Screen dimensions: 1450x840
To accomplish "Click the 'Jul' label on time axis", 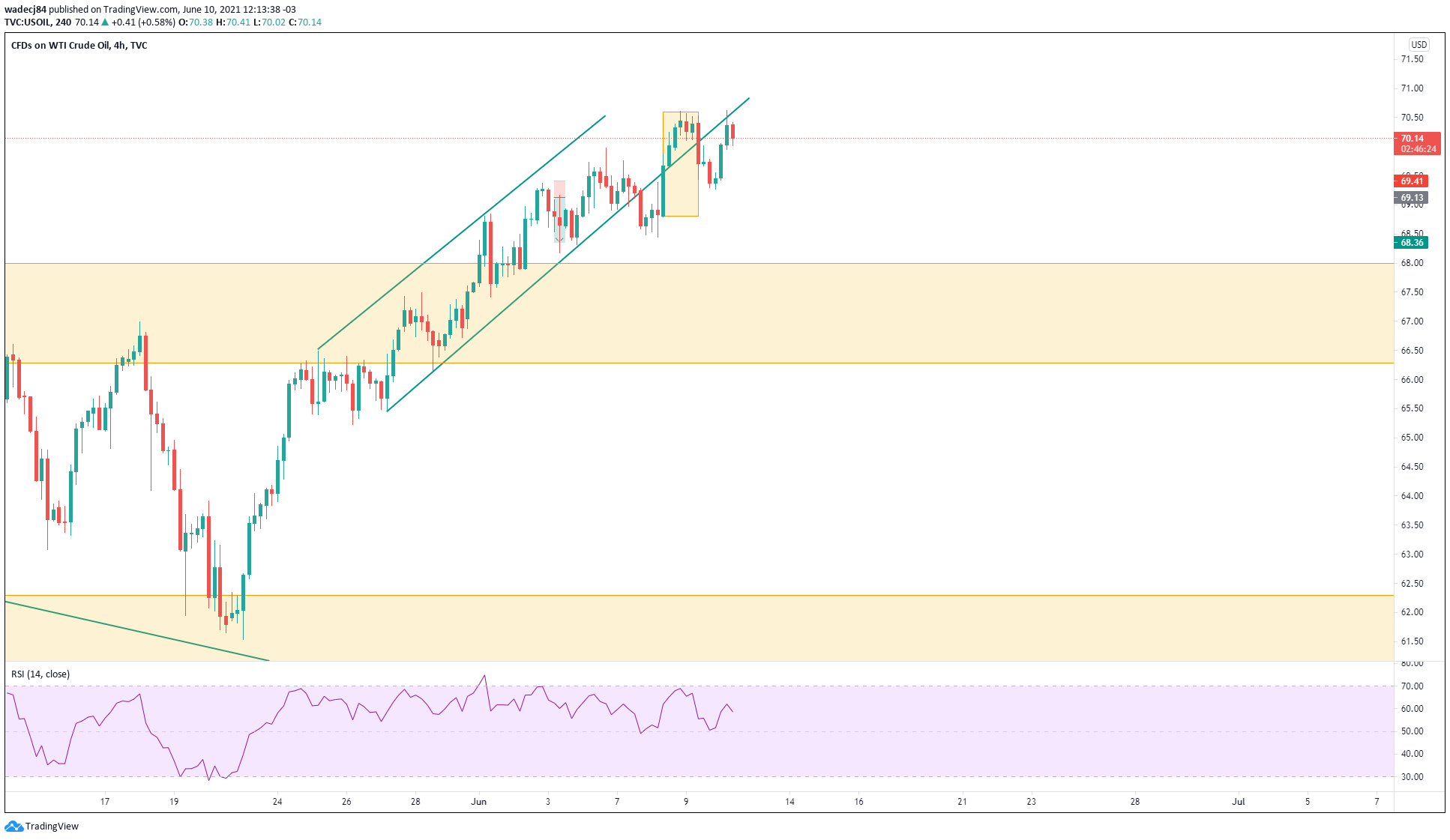I will tap(1239, 802).
